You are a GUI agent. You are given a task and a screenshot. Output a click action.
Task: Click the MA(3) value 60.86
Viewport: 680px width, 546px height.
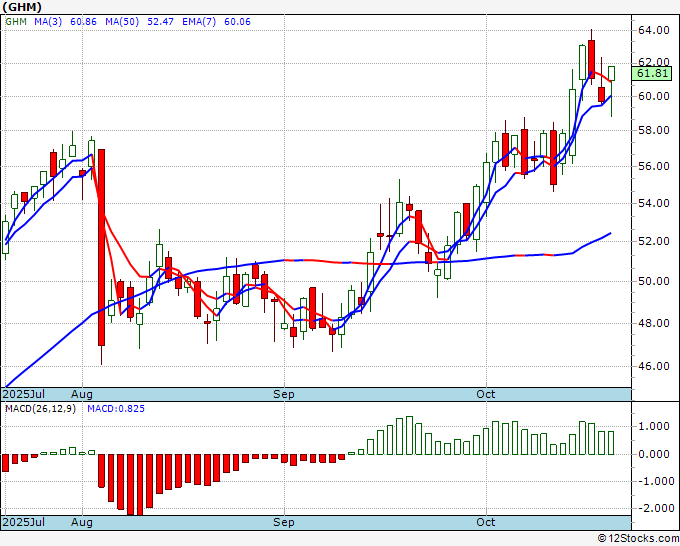(x=83, y=22)
